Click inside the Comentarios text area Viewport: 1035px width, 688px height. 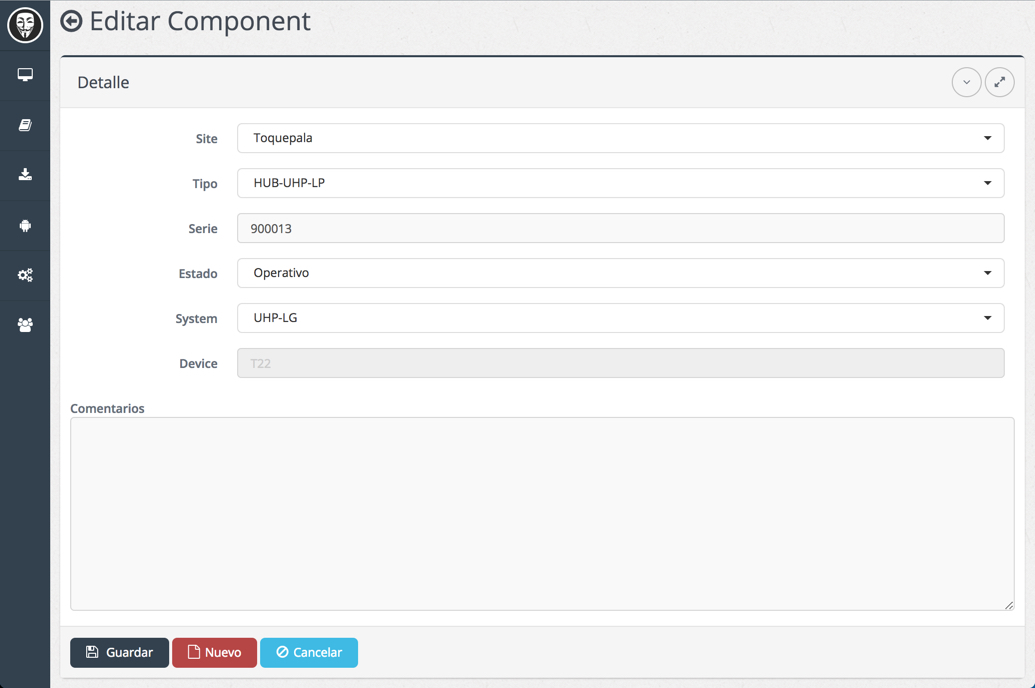[542, 514]
